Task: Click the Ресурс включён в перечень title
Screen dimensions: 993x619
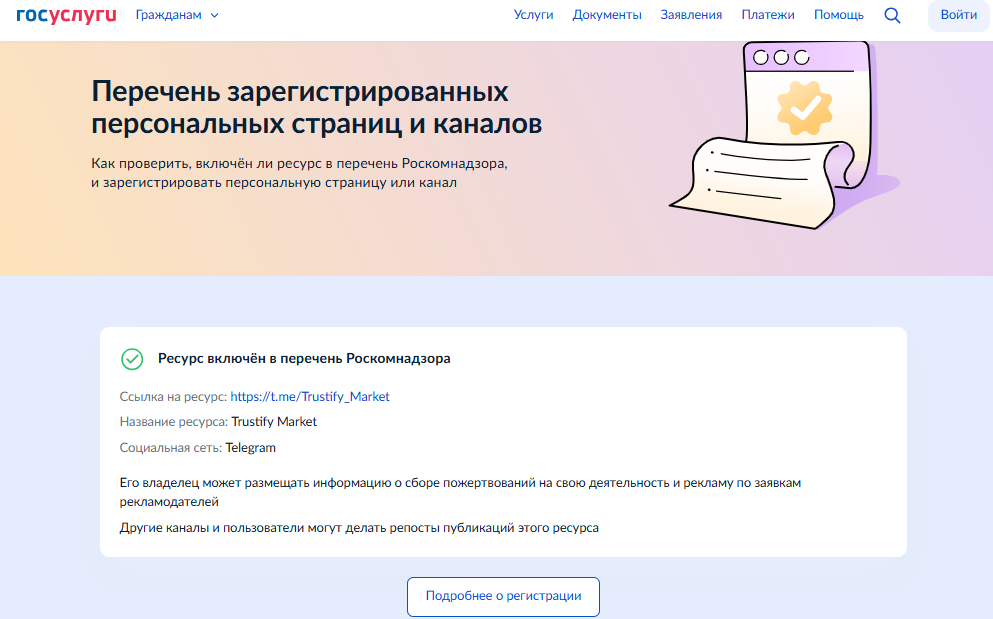Action: pos(304,358)
